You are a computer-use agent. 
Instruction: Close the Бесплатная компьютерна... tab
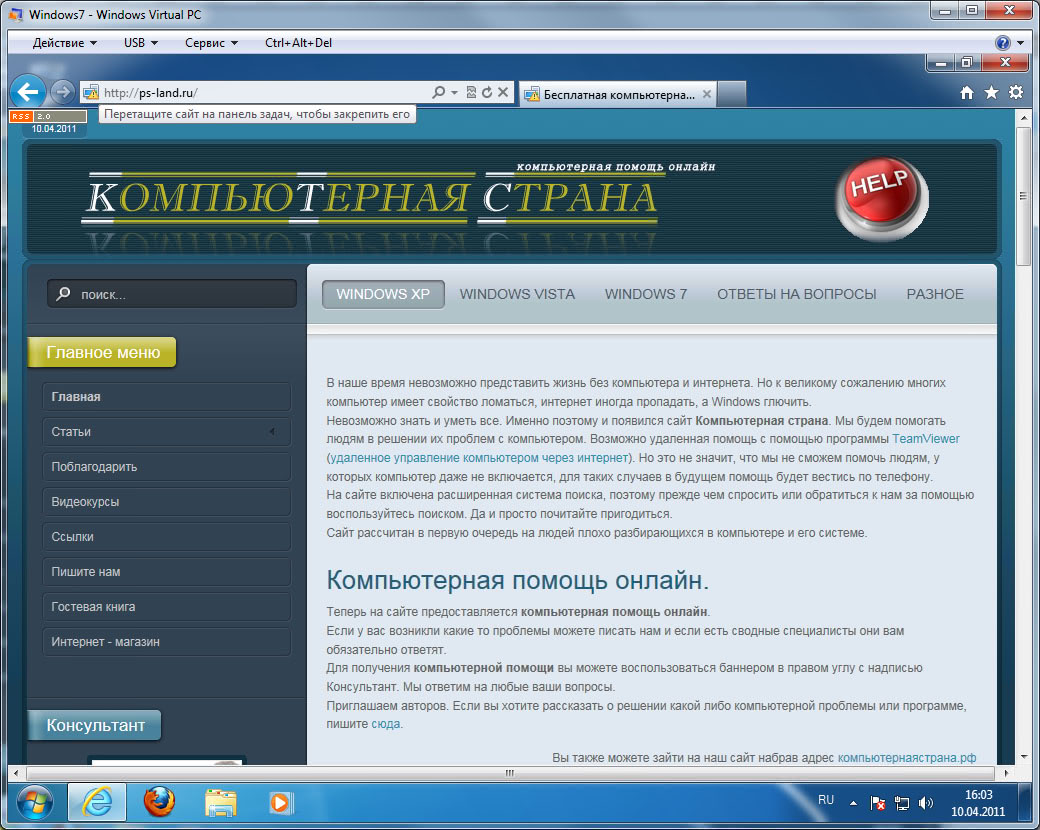pos(707,94)
